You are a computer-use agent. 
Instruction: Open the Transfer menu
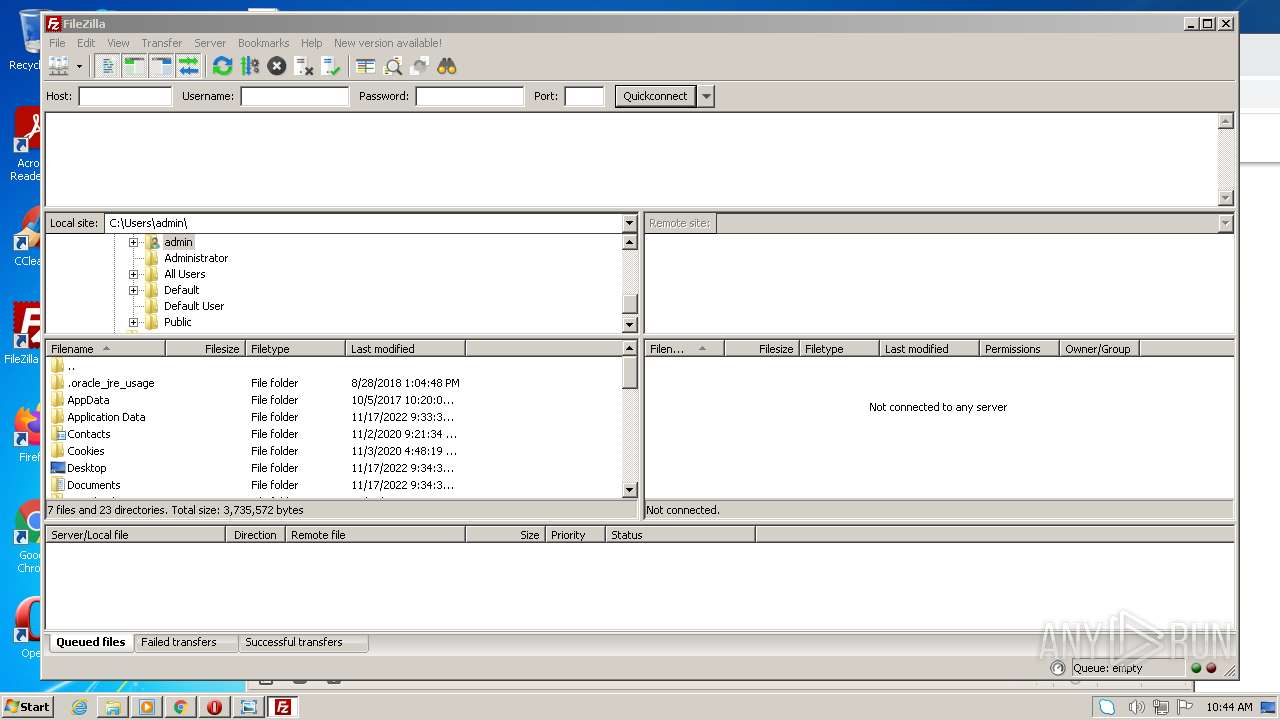click(161, 43)
